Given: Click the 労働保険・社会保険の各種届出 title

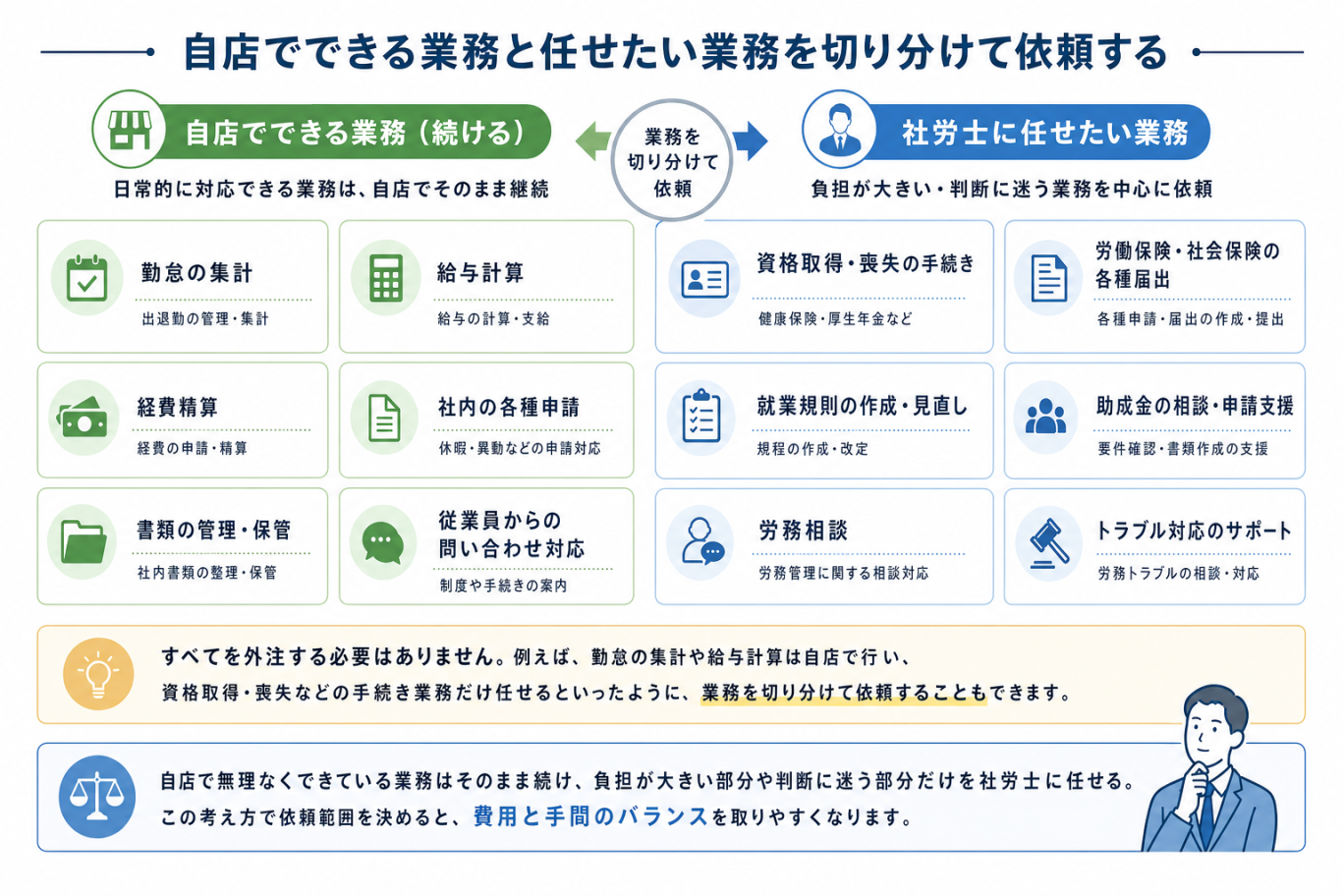Looking at the screenshot, I should (1188, 265).
